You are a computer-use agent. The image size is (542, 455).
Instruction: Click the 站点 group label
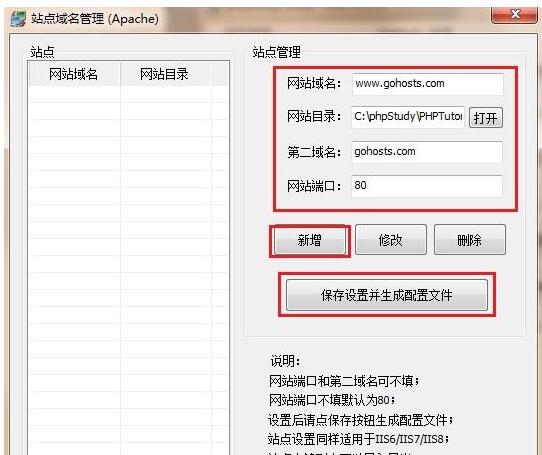pyautogui.click(x=42, y=52)
